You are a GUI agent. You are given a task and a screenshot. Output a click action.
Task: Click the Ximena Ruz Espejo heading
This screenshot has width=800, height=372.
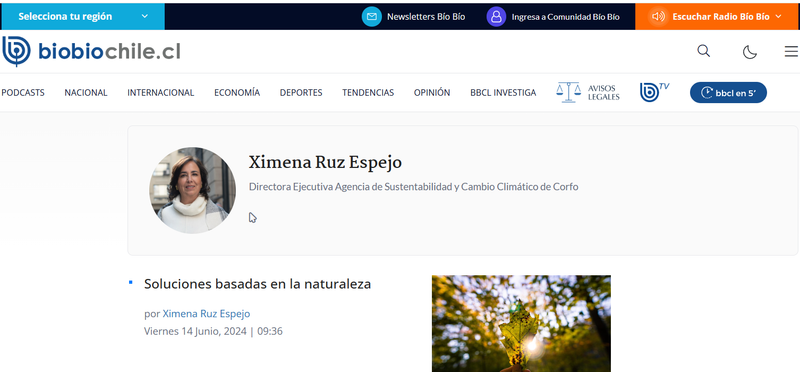[x=325, y=162]
